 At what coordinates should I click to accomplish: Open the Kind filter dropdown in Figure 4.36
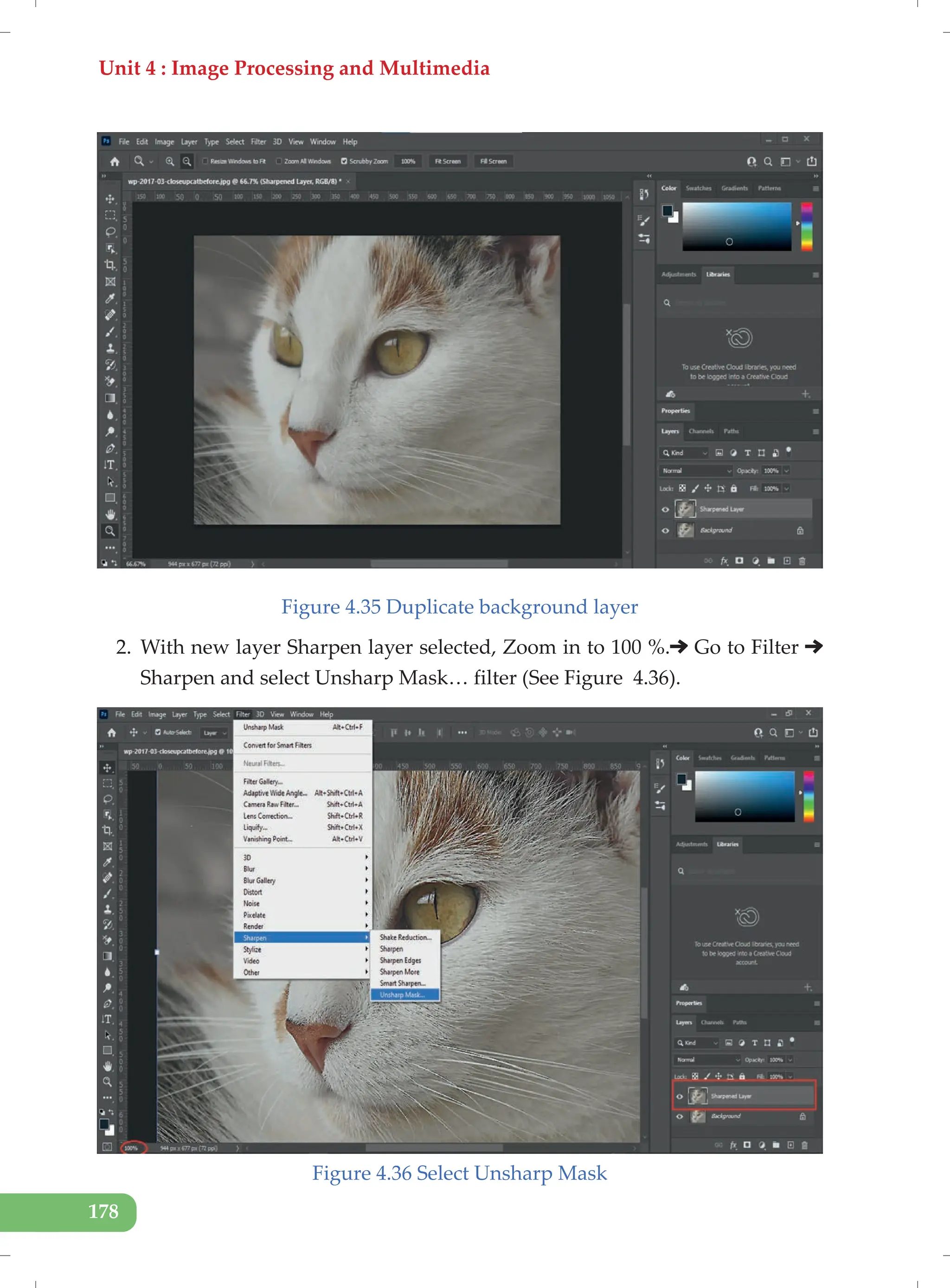pos(696,1043)
